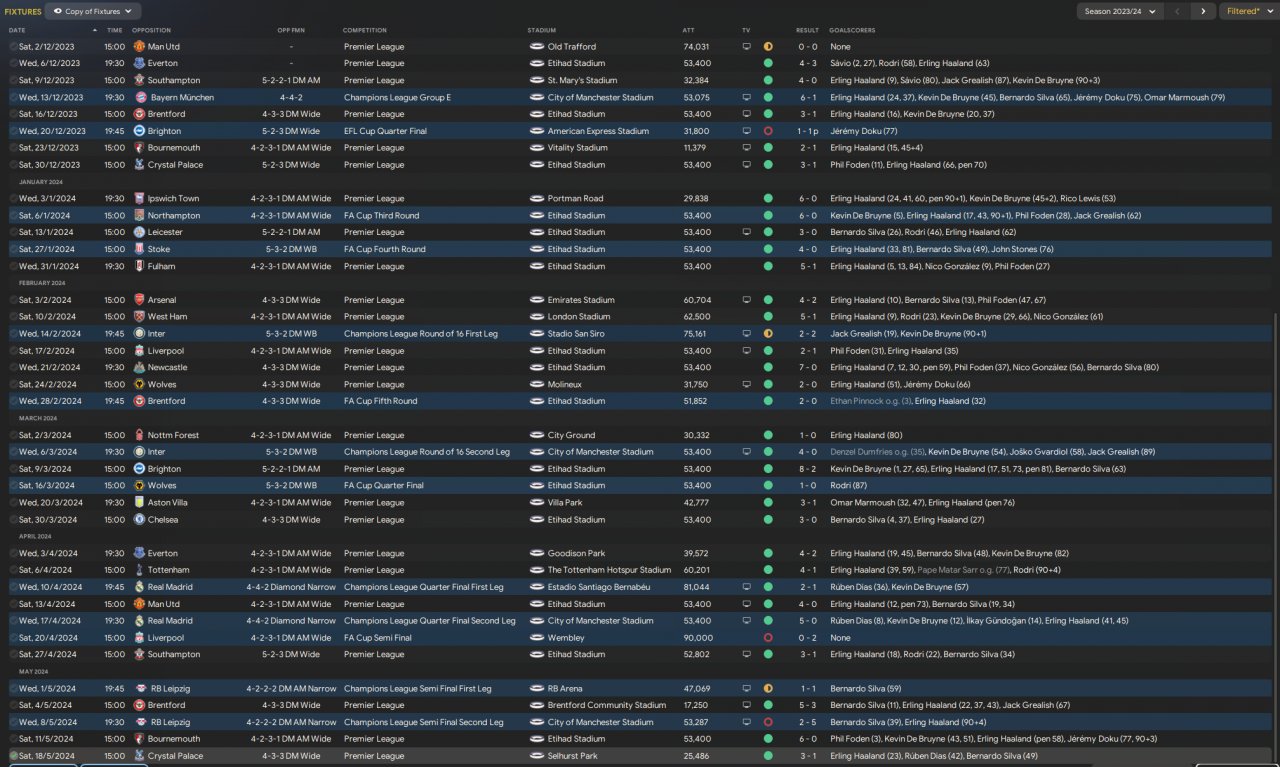This screenshot has width=1280, height=767.
Task: Open the Bayern München team link
Action: [182, 97]
